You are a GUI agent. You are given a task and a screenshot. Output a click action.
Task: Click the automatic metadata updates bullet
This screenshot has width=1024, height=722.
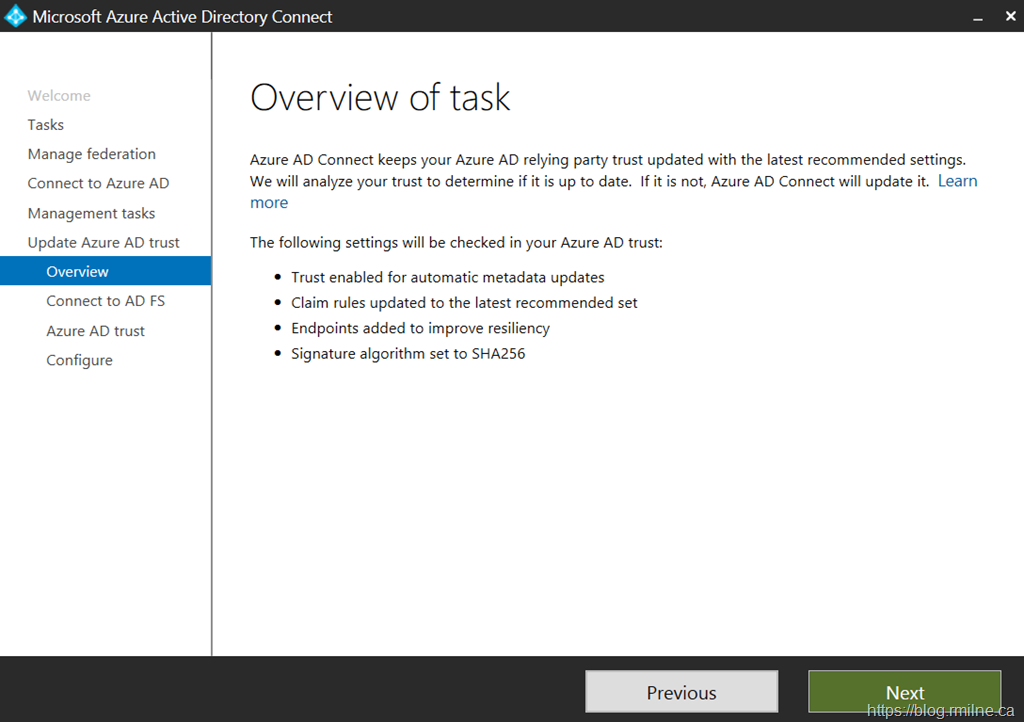point(447,277)
